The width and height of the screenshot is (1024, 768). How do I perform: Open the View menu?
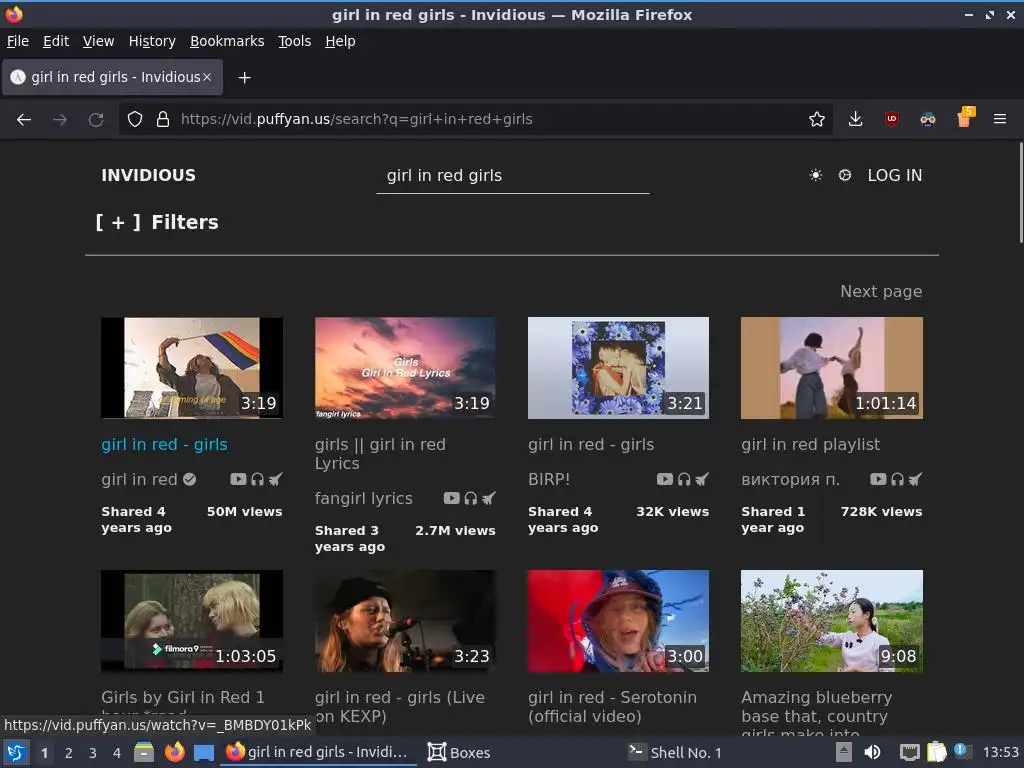98,41
